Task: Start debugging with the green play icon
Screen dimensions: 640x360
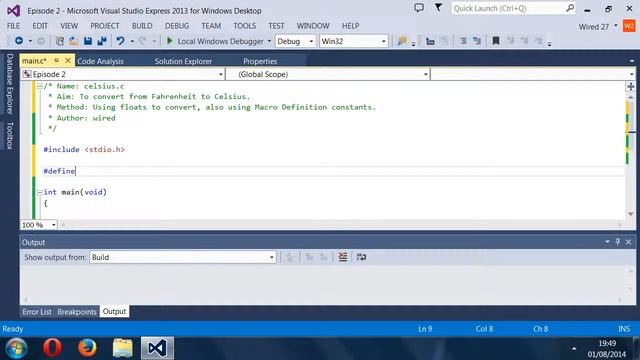Action: 170,41
